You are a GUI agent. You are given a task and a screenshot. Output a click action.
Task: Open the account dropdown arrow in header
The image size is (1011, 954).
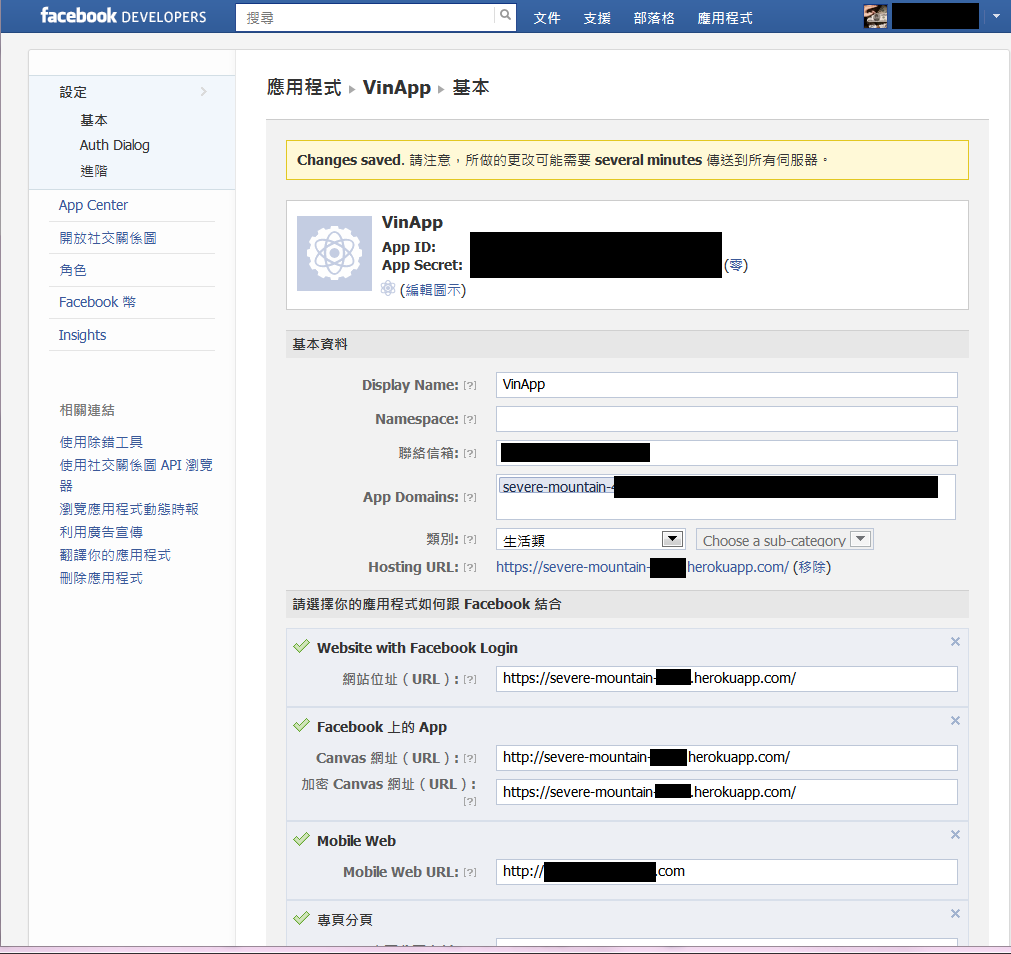click(x=996, y=16)
